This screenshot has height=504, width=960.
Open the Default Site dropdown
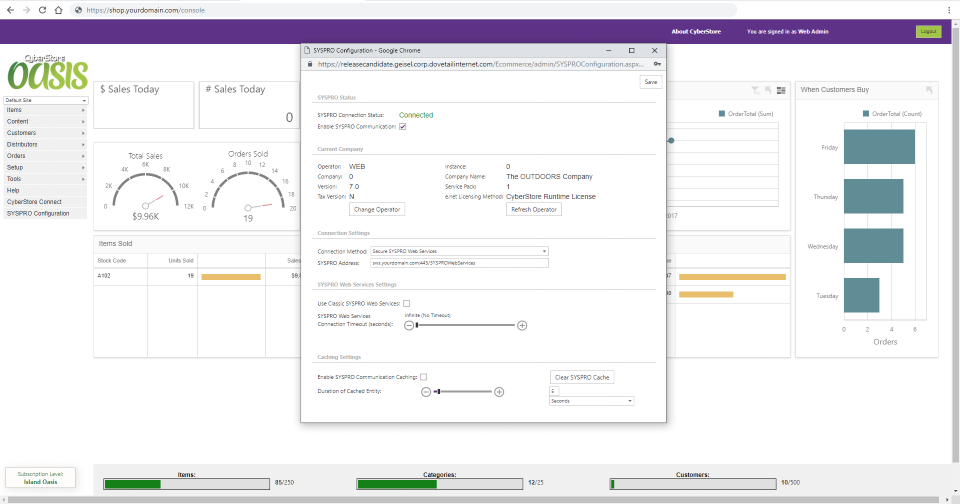pyautogui.click(x=46, y=100)
